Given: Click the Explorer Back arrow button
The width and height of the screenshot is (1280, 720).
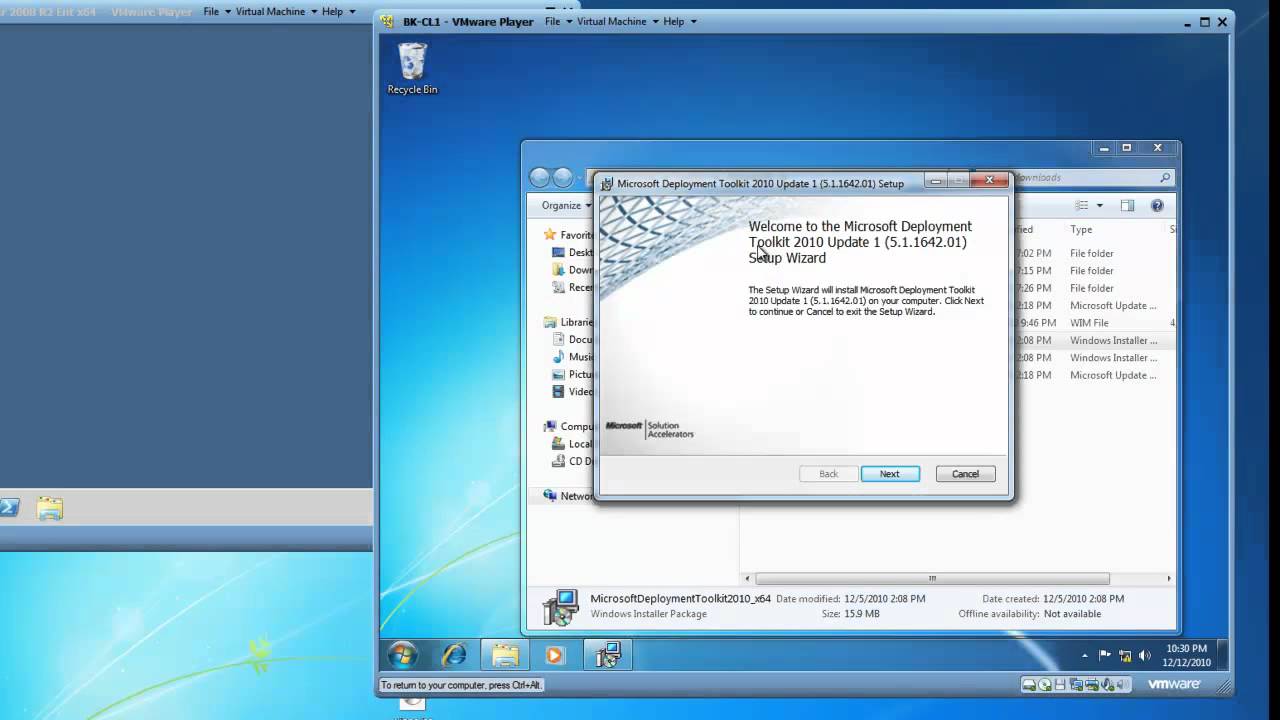Looking at the screenshot, I should 540,178.
